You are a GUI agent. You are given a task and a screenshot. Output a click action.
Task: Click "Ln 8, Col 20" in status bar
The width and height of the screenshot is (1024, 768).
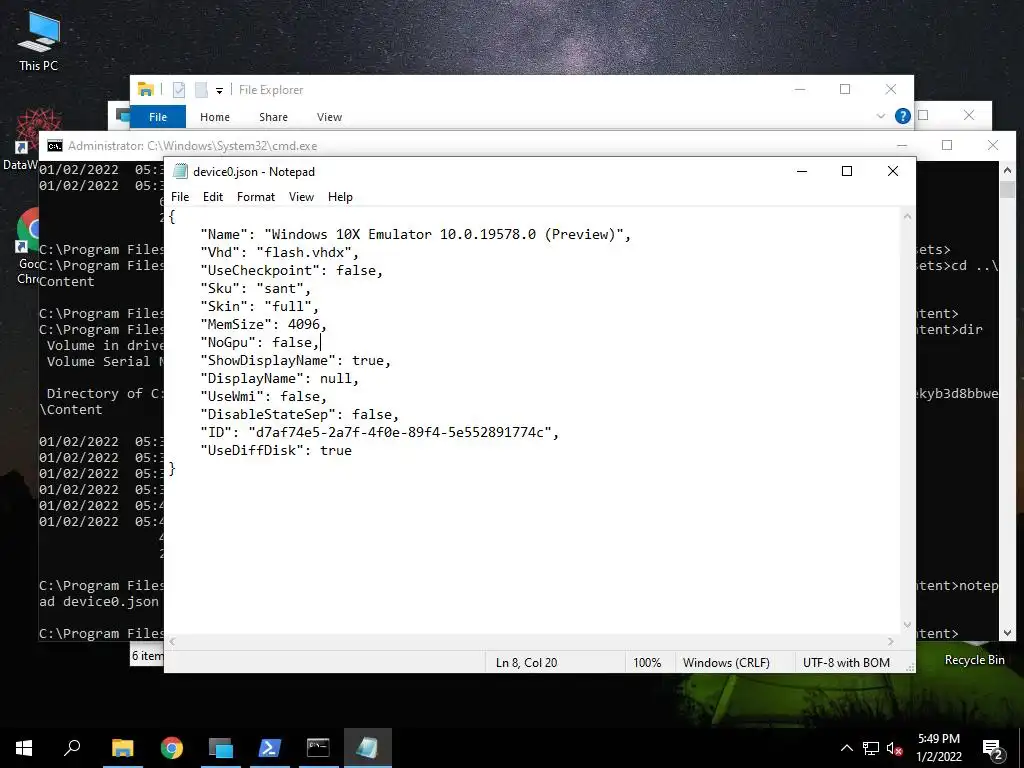click(x=526, y=662)
